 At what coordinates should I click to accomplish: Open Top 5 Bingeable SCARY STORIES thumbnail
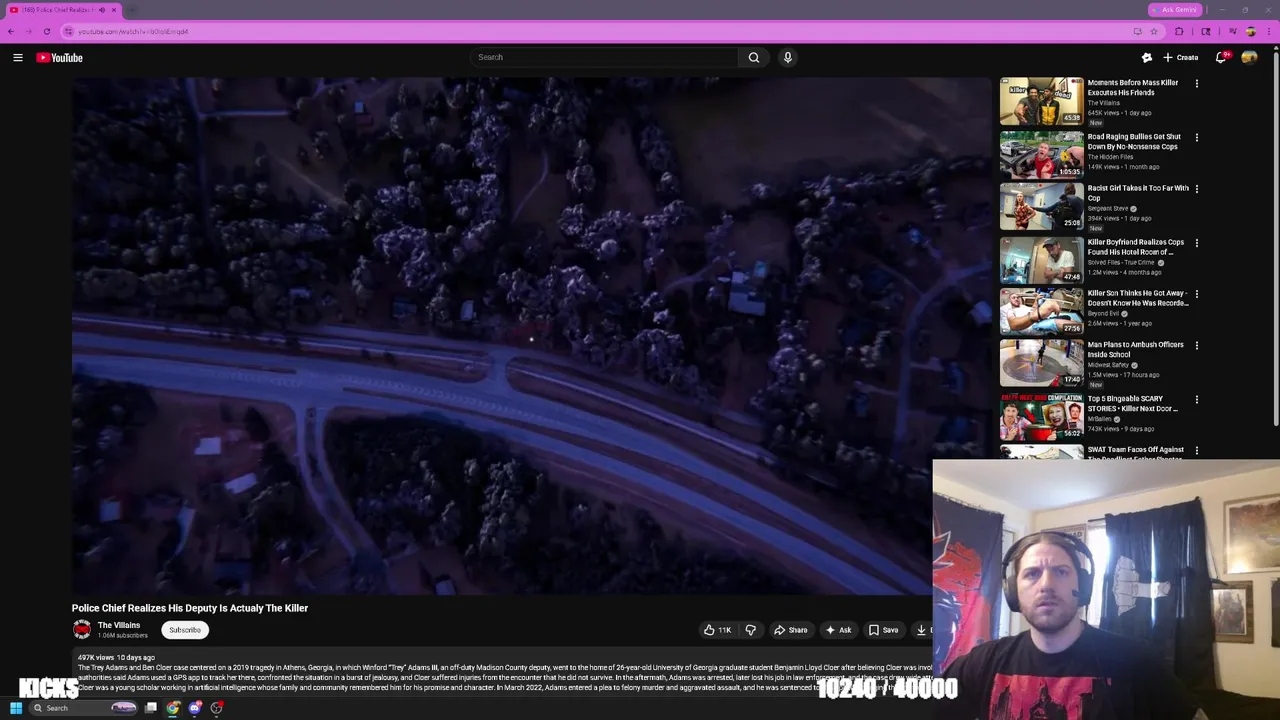pos(1041,417)
